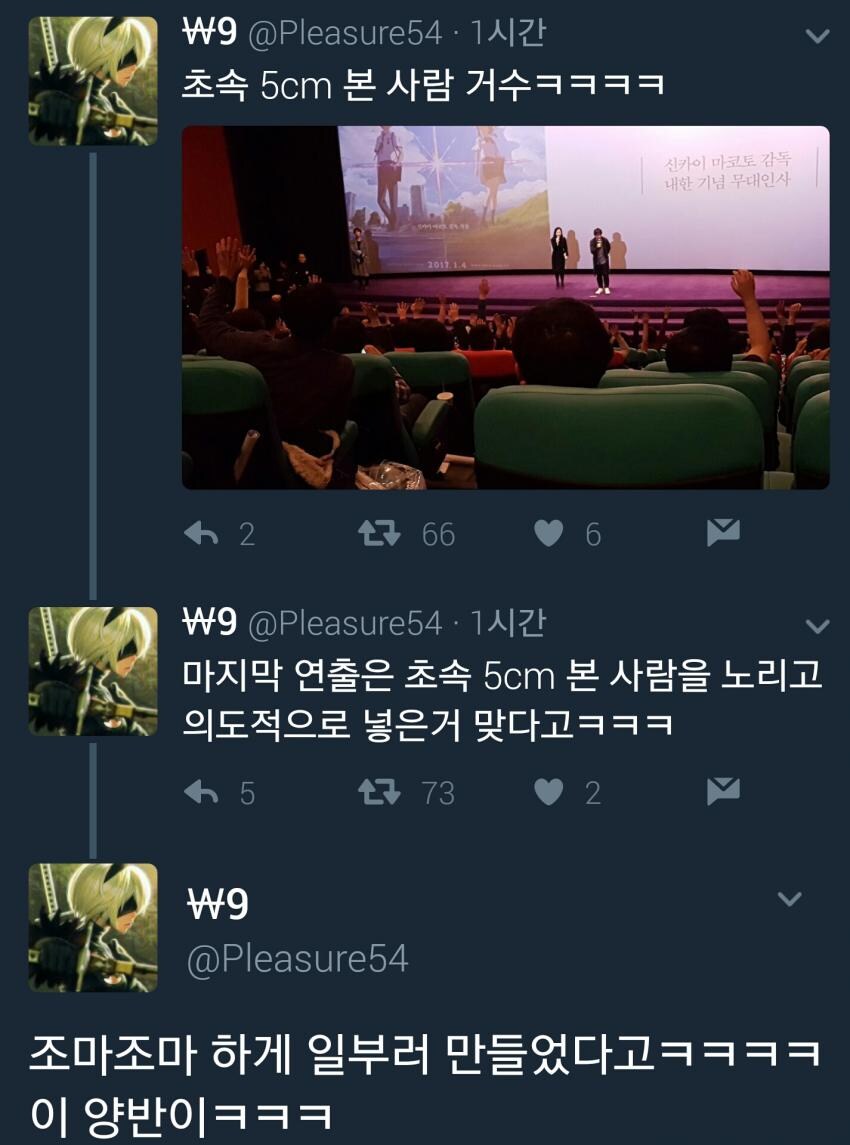Open @Pleasure54 handle in the bottom tweet
850x1145 pixels.
point(297,960)
